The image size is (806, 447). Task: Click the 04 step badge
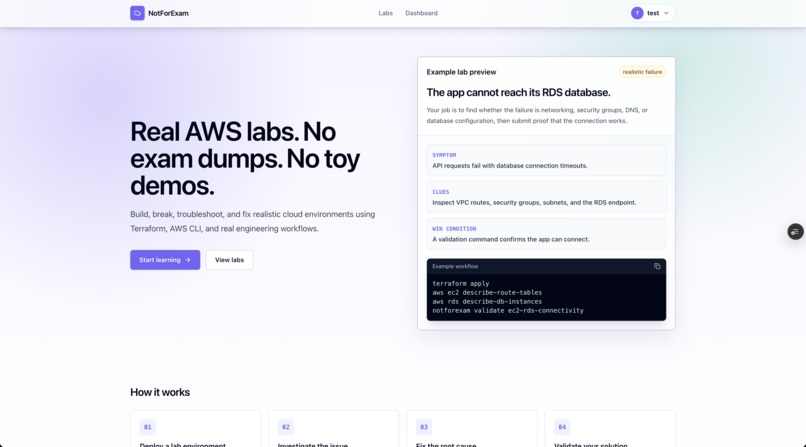(x=562, y=427)
